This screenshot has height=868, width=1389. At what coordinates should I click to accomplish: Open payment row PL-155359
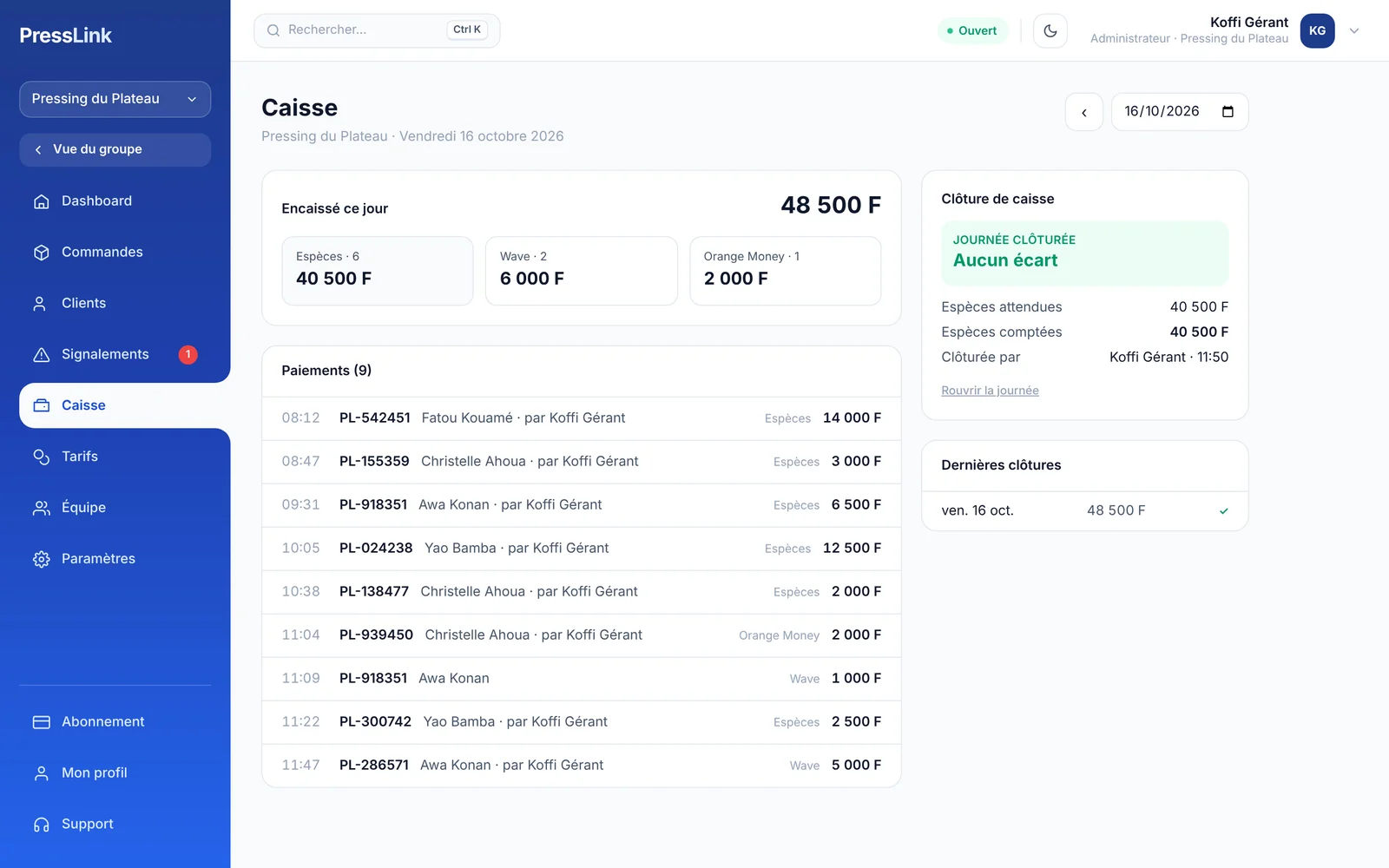[581, 462]
